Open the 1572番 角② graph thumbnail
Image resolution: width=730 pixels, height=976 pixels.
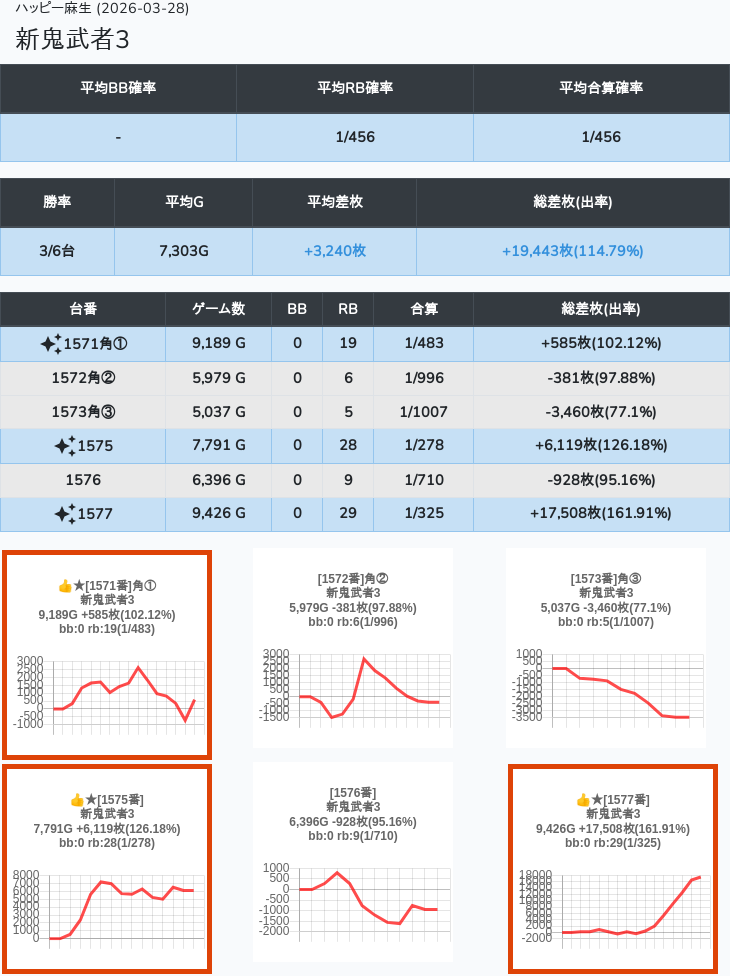[x=352, y=686]
